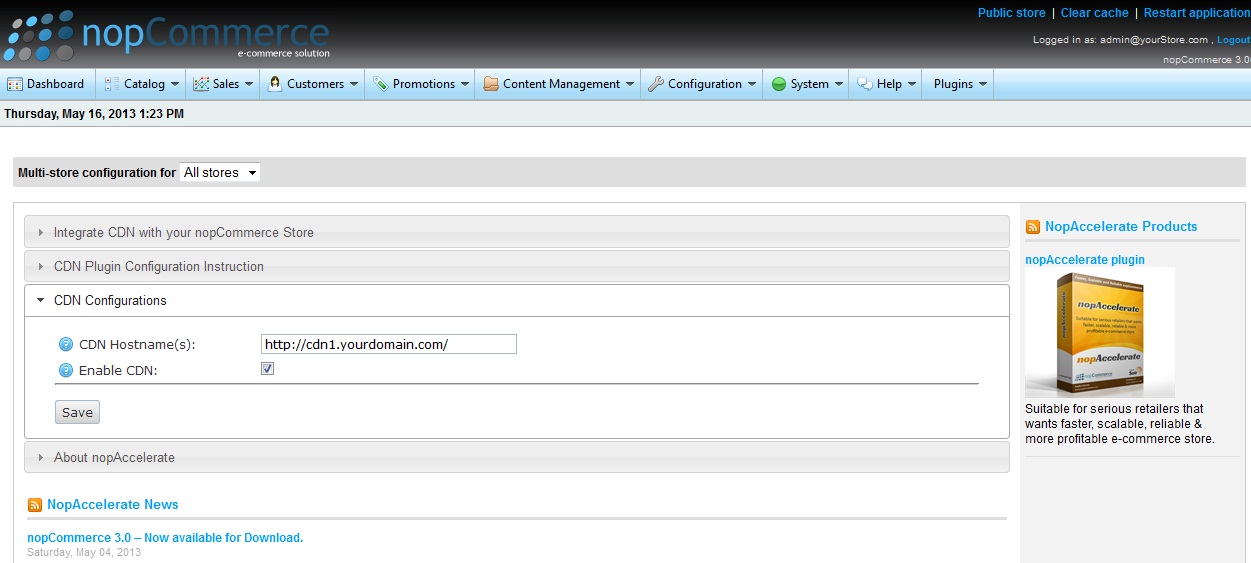Viewport: 1251px width, 563px height.
Task: Open the Sales menu dropdown arrow
Action: (249, 85)
